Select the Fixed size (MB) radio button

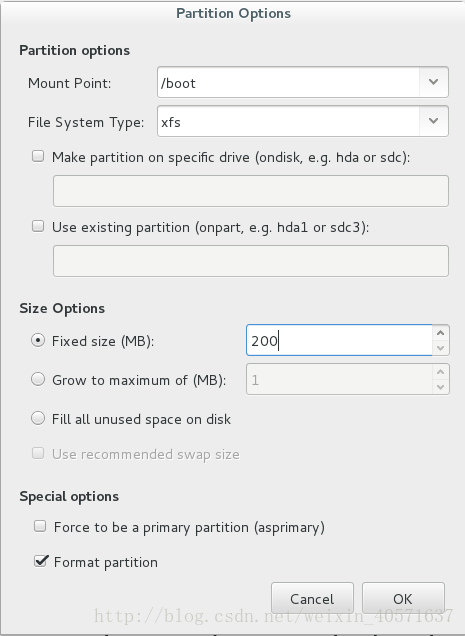pos(38,340)
